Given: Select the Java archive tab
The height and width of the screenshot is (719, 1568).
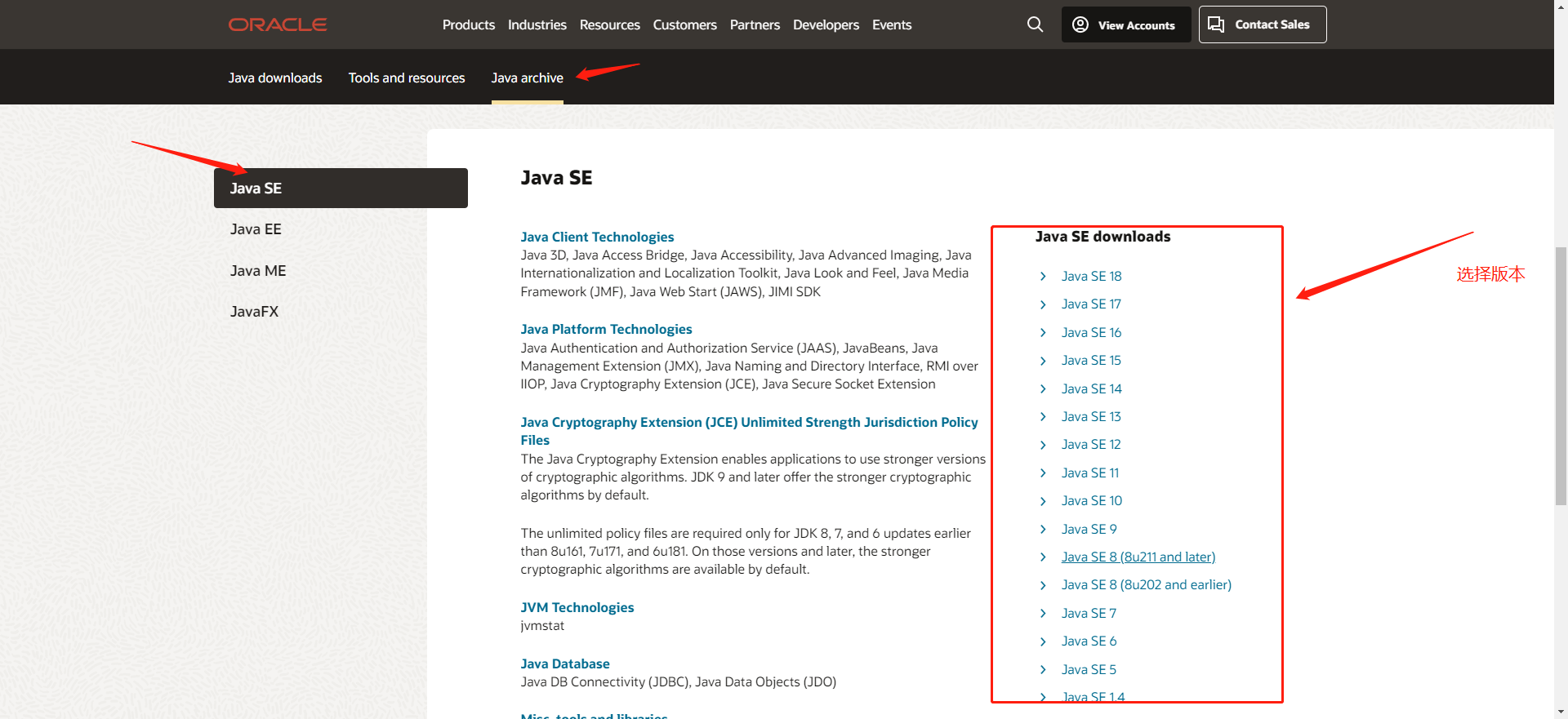Looking at the screenshot, I should [x=528, y=78].
